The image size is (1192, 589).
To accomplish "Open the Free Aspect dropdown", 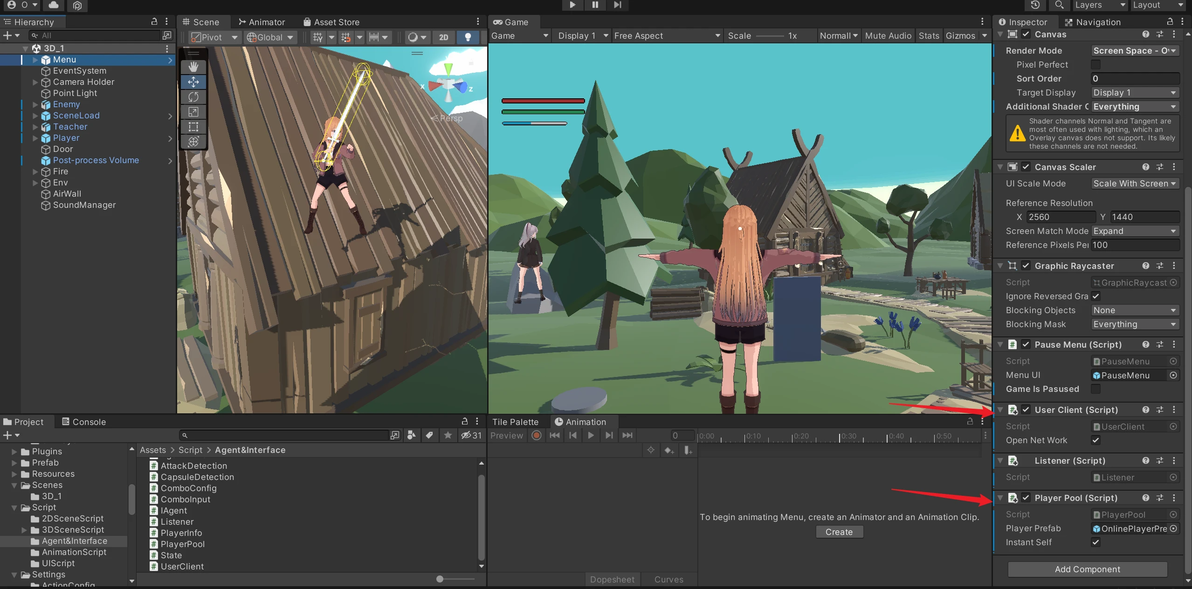I will [666, 36].
